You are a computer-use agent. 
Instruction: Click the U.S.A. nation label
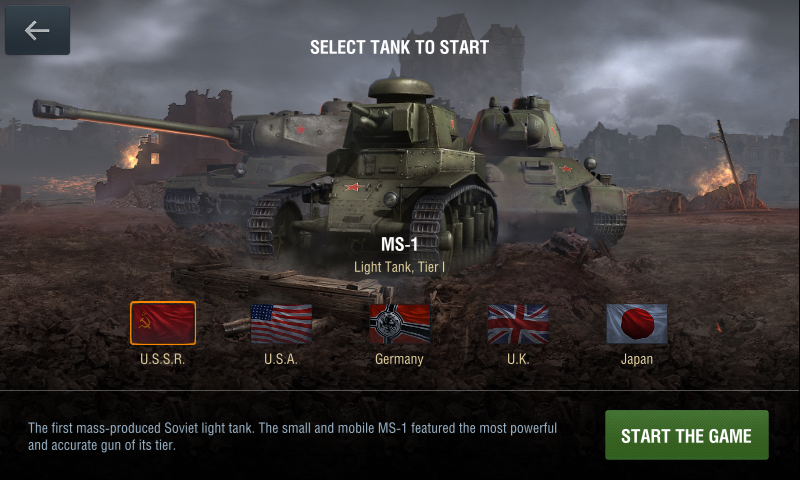[x=281, y=359]
